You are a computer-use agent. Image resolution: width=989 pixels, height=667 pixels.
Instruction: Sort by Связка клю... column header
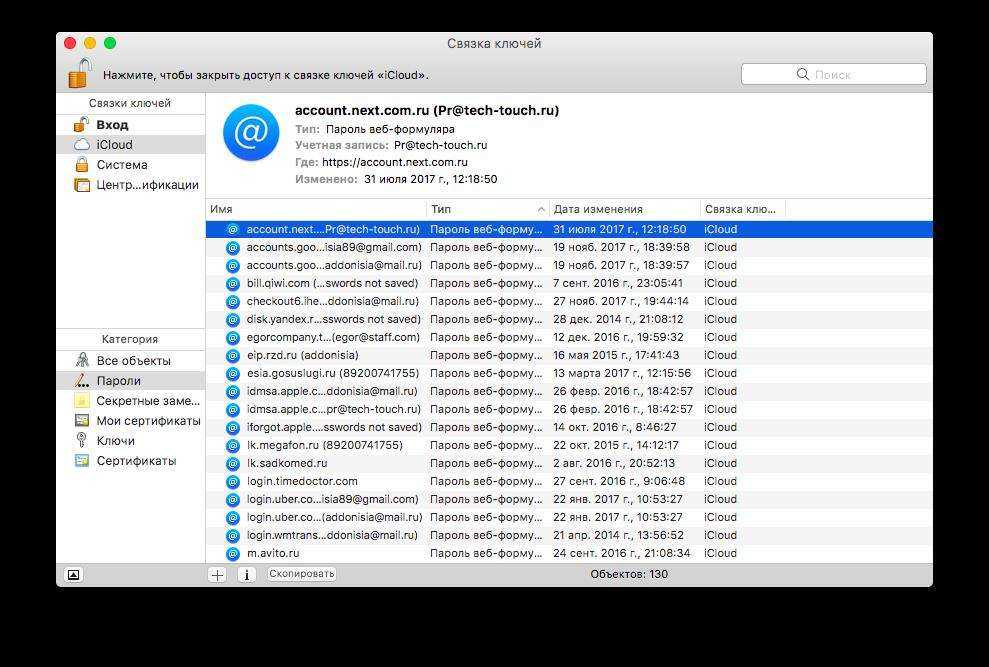(743, 209)
